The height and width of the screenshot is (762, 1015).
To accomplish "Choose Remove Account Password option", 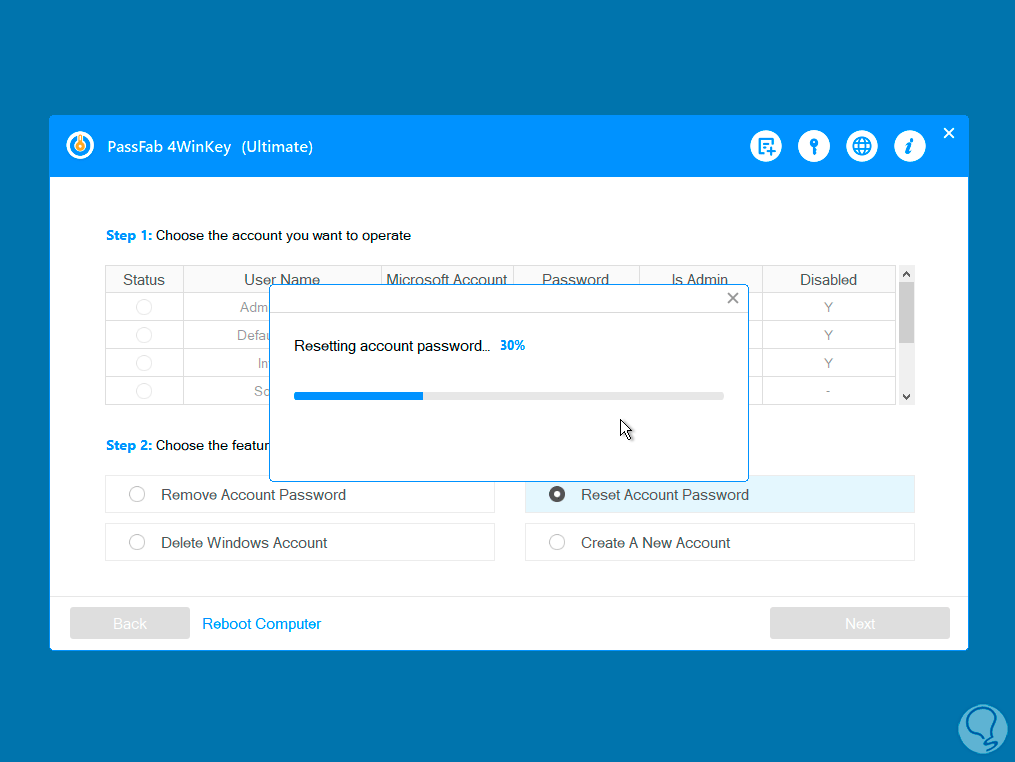I will [300, 495].
